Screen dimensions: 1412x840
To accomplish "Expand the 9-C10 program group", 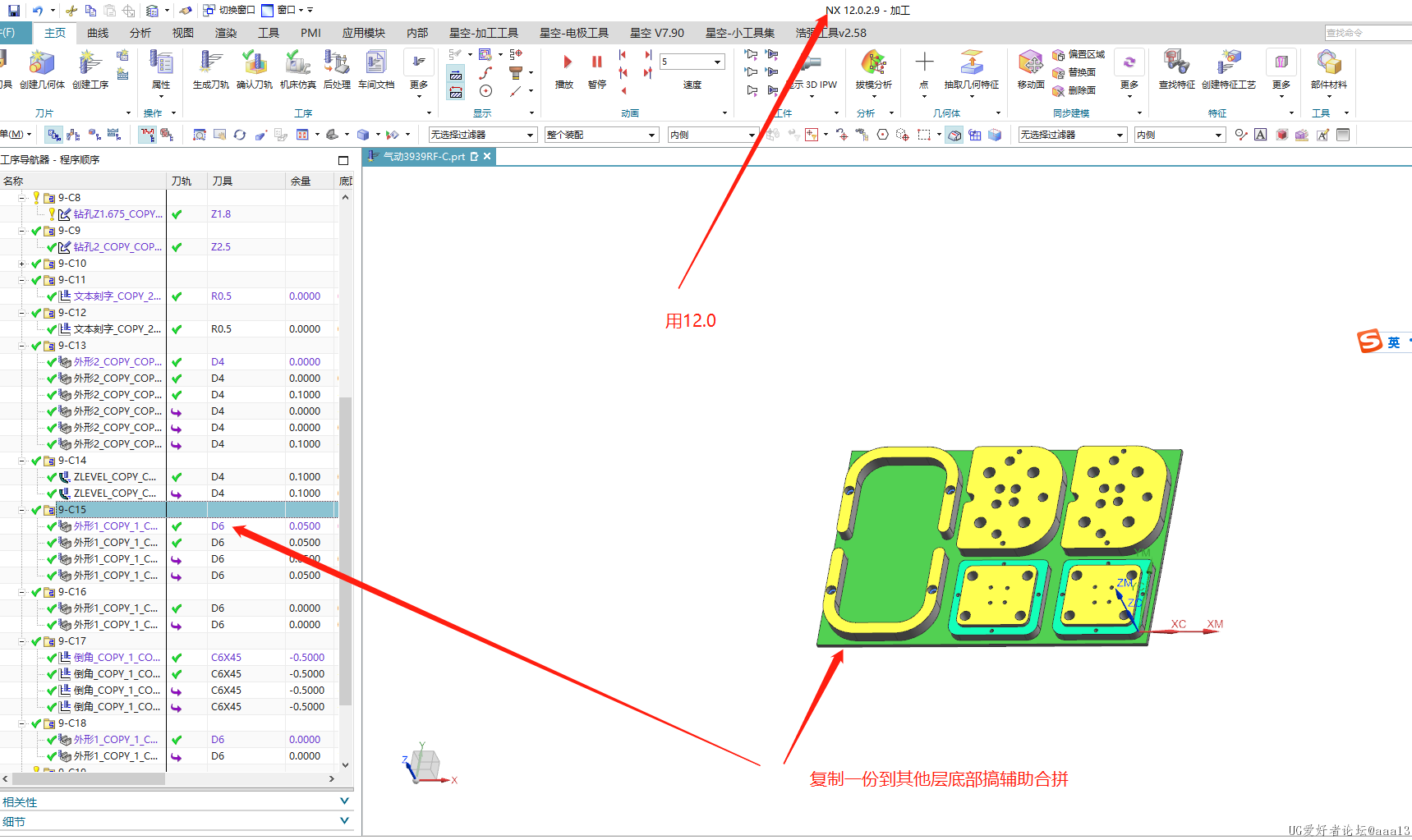I will click(x=22, y=264).
